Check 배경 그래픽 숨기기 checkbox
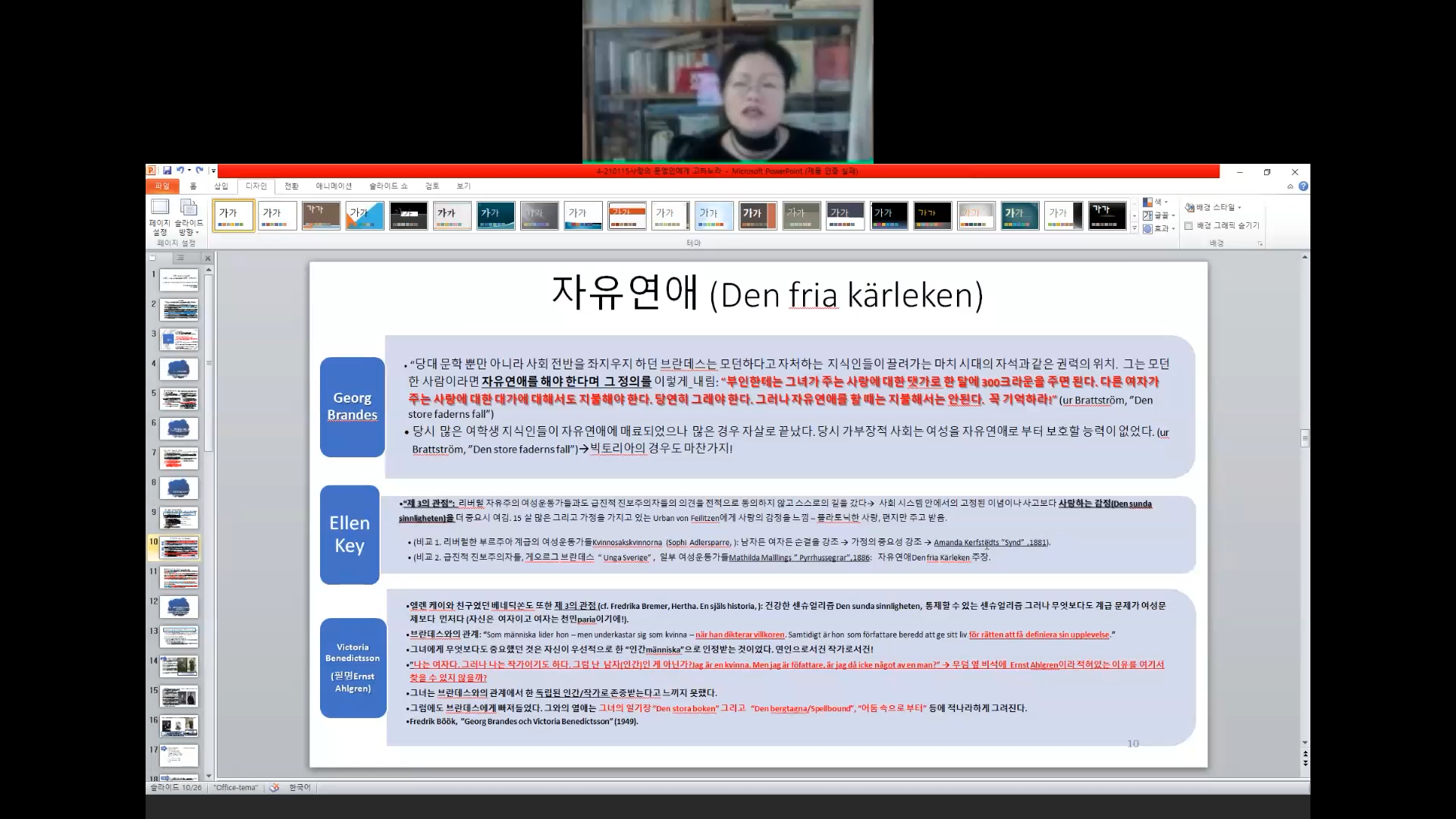 tap(1189, 226)
